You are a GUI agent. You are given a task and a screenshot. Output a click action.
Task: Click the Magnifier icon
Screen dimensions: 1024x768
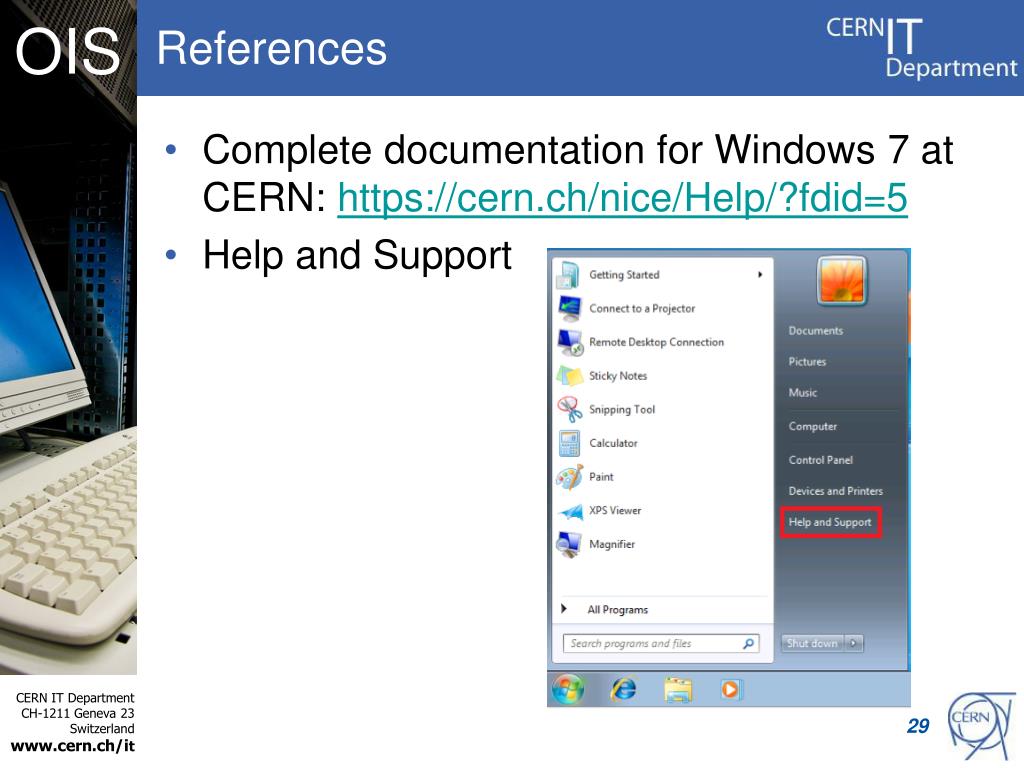(569, 545)
